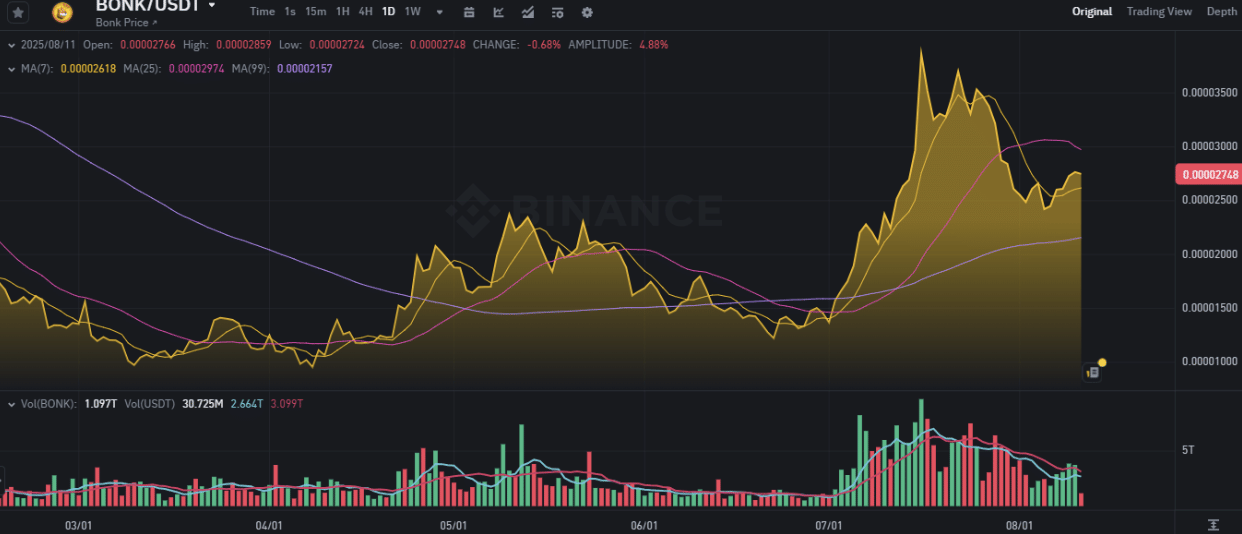Click the volume MA value 2.664T

(x=246, y=404)
